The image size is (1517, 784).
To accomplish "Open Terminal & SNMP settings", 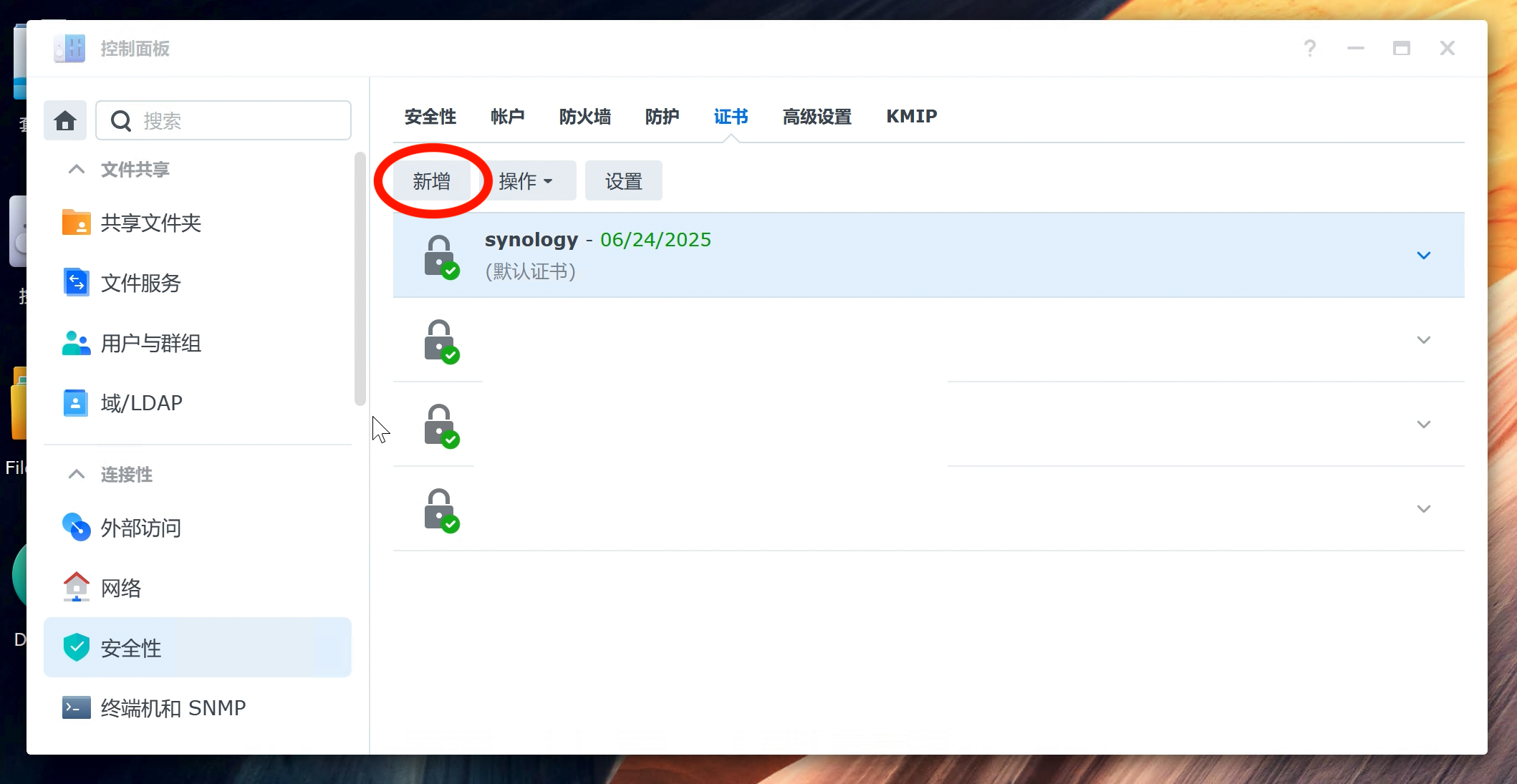I will (75, 707).
